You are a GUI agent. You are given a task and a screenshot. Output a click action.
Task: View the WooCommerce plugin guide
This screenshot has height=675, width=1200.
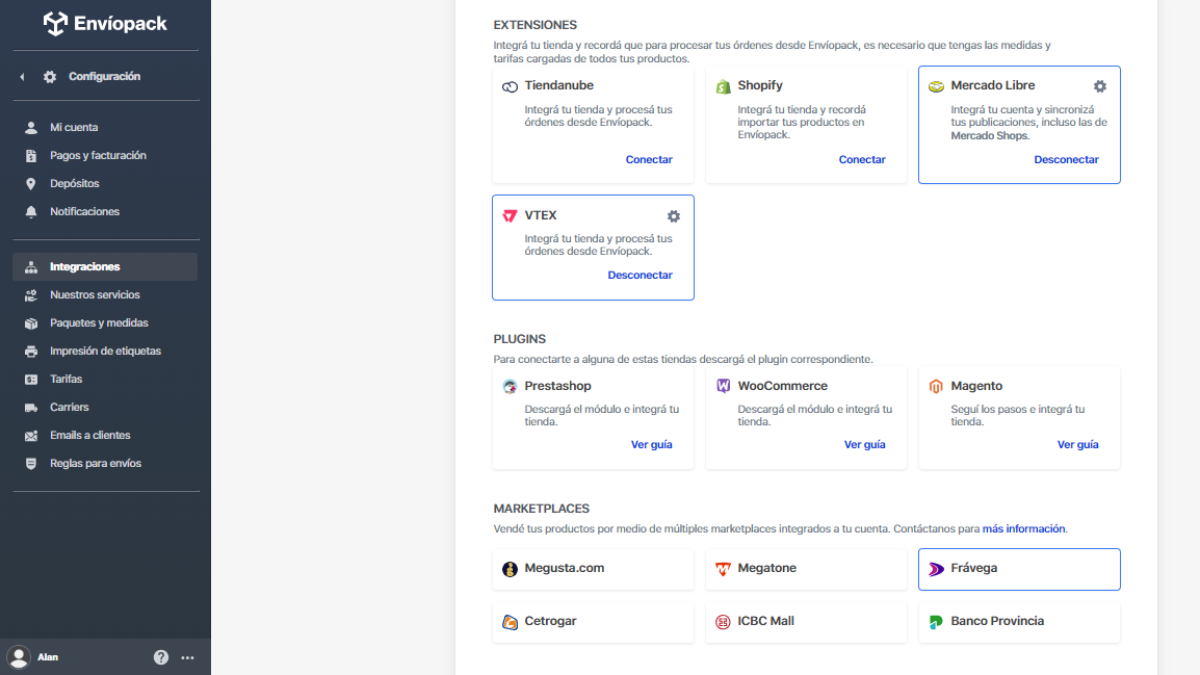point(865,445)
